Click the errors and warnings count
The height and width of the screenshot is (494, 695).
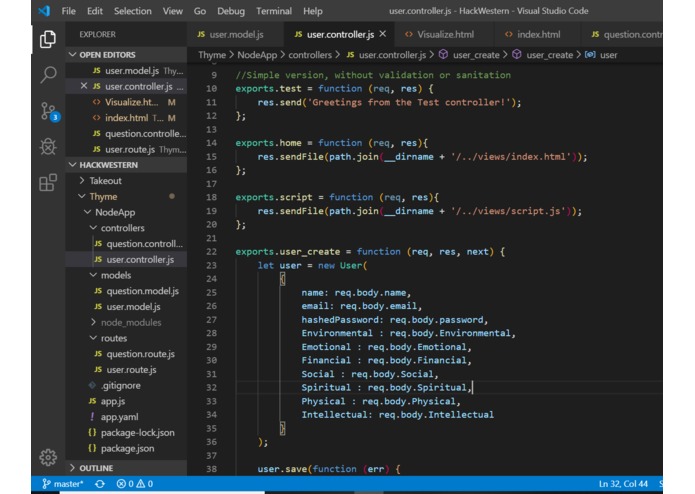(x=136, y=484)
